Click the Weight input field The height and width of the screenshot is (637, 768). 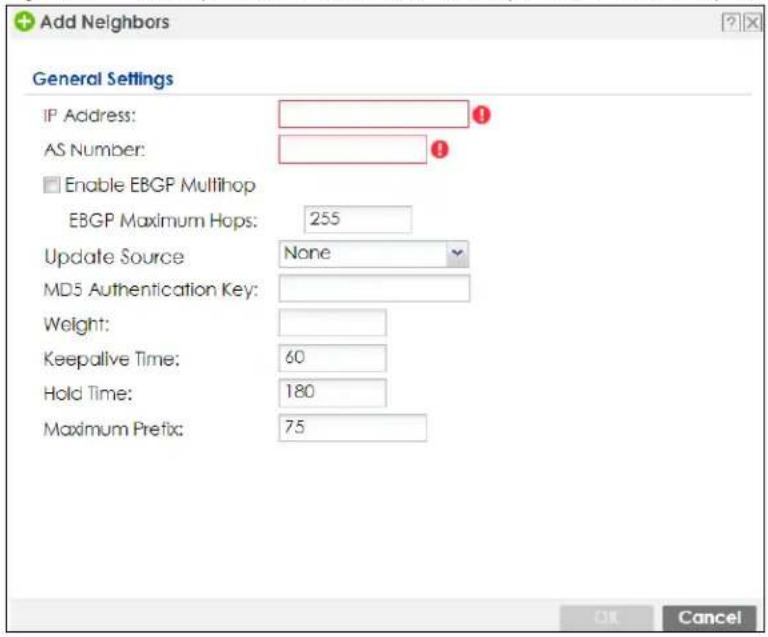tap(333, 323)
